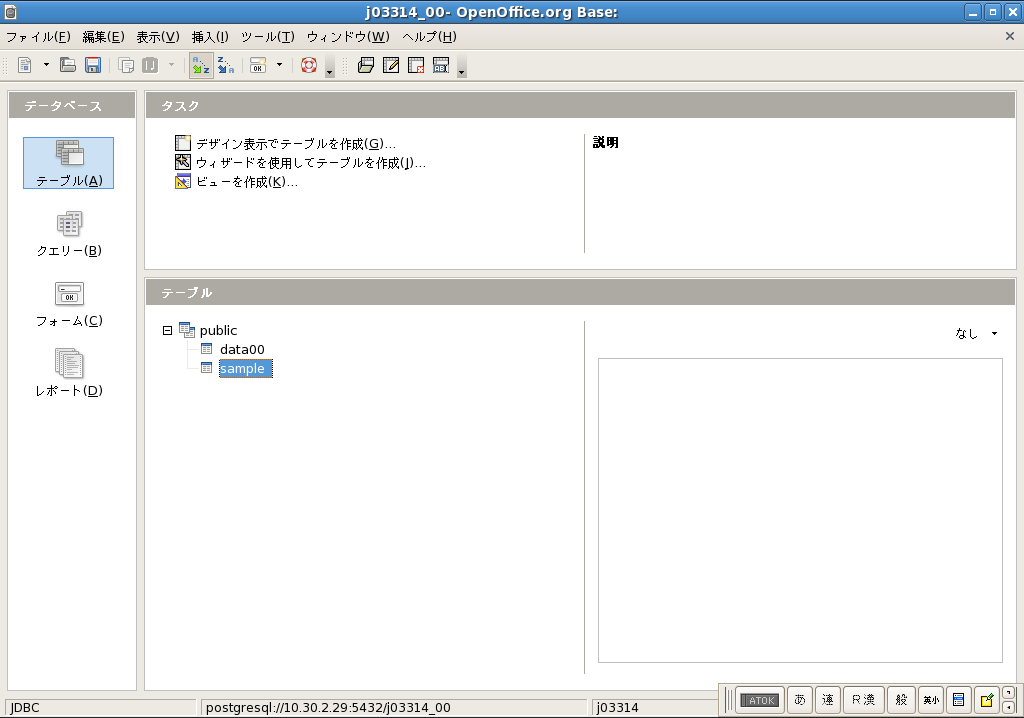Click the empty preview pane
Screen dimensions: 1024x718
pos(800,510)
